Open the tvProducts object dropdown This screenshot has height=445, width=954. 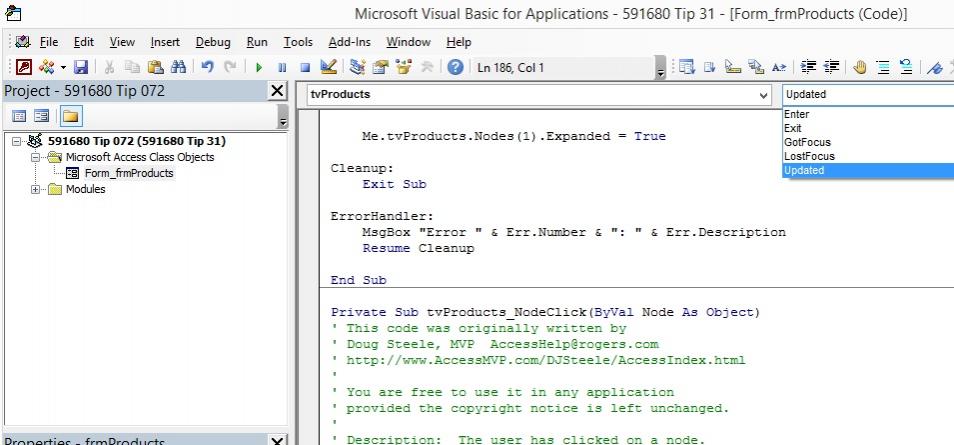click(763, 95)
